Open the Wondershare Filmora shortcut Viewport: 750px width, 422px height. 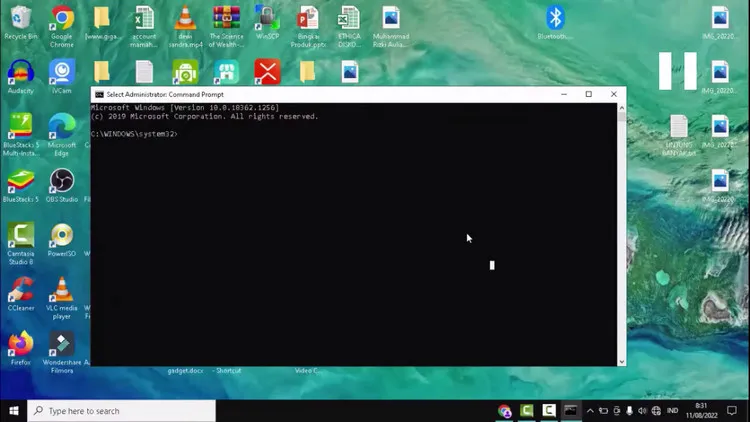[x=62, y=352]
